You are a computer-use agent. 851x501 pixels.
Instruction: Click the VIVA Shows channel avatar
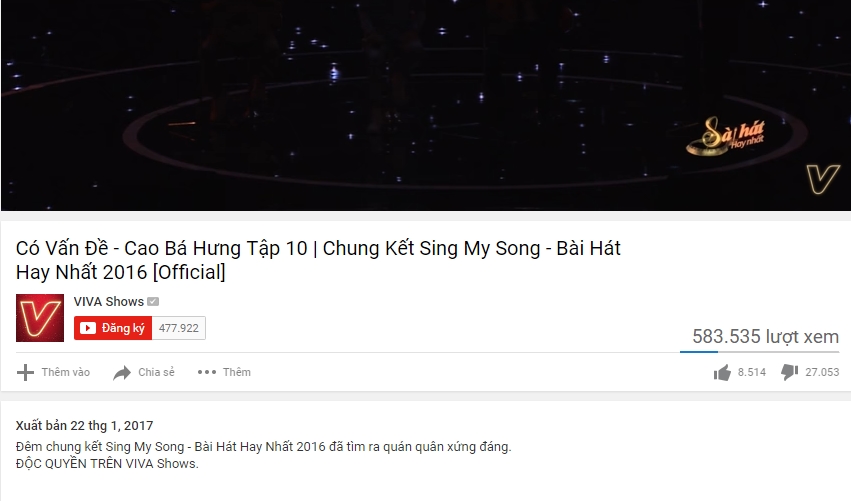click(40, 318)
